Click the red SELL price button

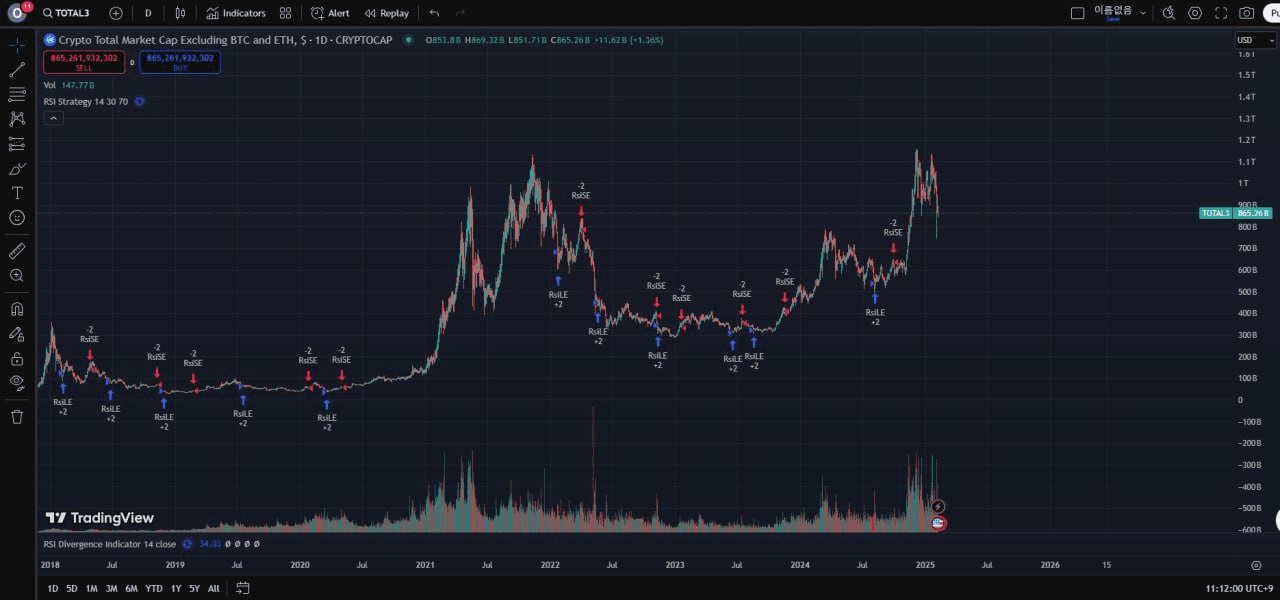point(84,62)
